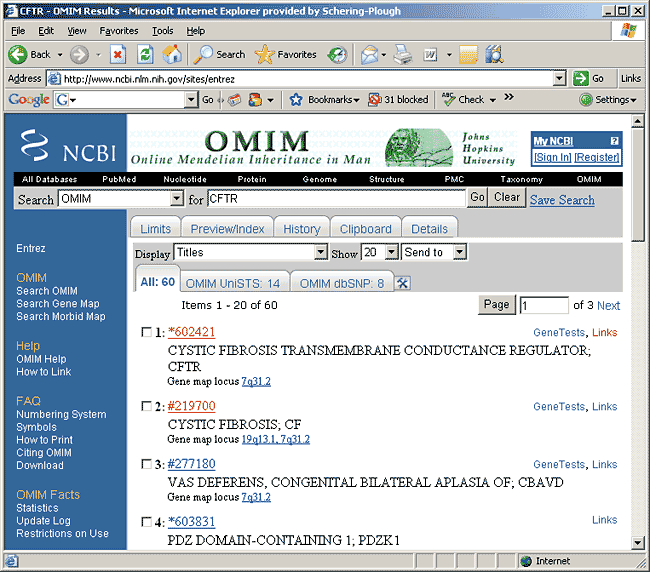Click the Print icon
The height and width of the screenshot is (572, 650).
click(402, 55)
